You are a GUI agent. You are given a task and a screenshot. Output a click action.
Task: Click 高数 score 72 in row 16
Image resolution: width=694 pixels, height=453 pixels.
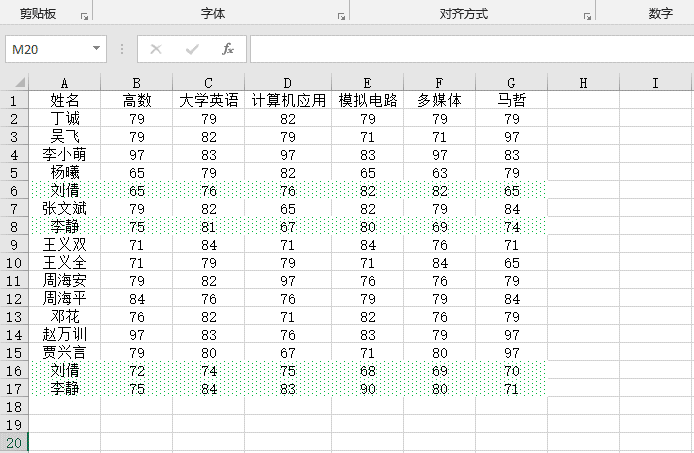(x=137, y=371)
